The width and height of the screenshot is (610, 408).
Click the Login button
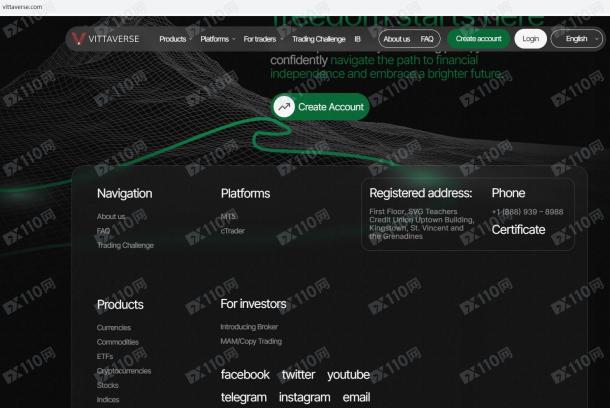[531, 39]
